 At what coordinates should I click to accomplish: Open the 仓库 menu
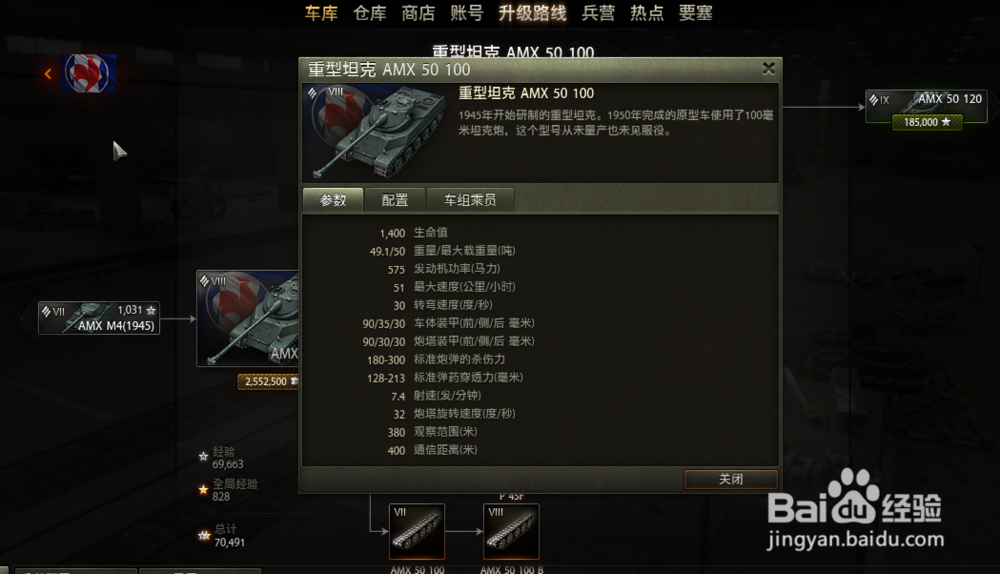pyautogui.click(x=370, y=13)
